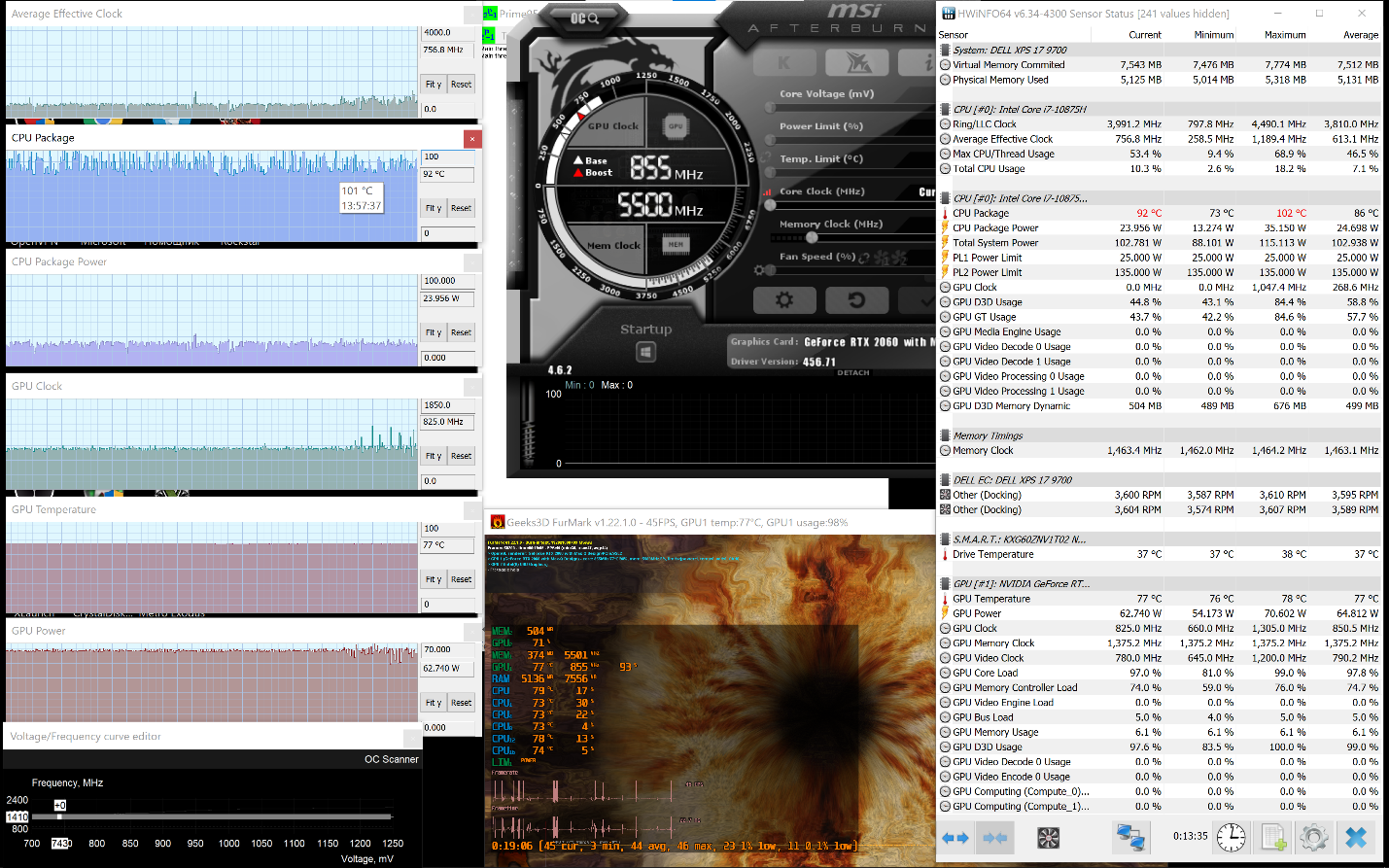Click Maximum column header in HWiNFO

pyautogui.click(x=1273, y=35)
